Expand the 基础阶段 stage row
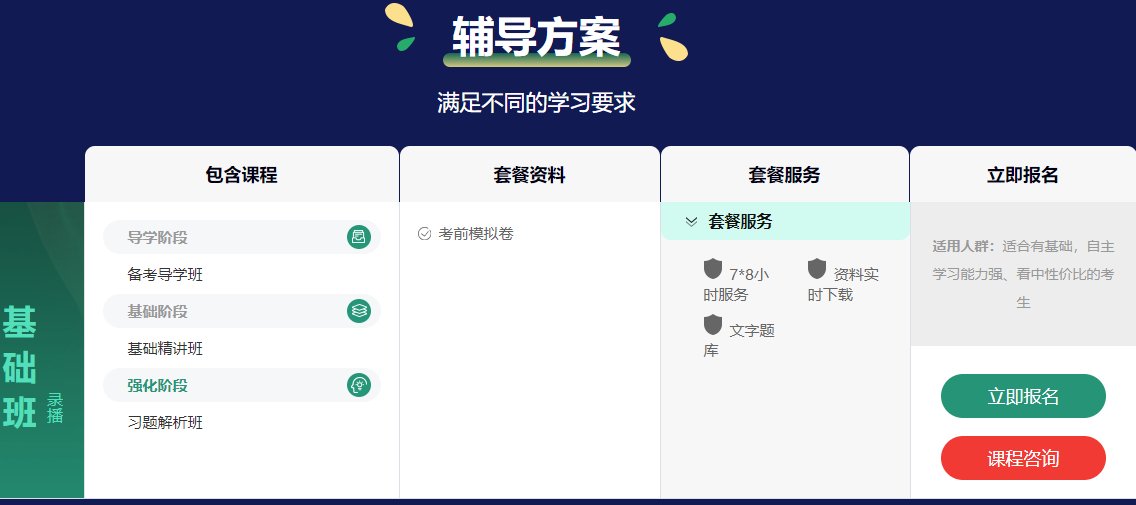1136x505 pixels. (x=241, y=311)
